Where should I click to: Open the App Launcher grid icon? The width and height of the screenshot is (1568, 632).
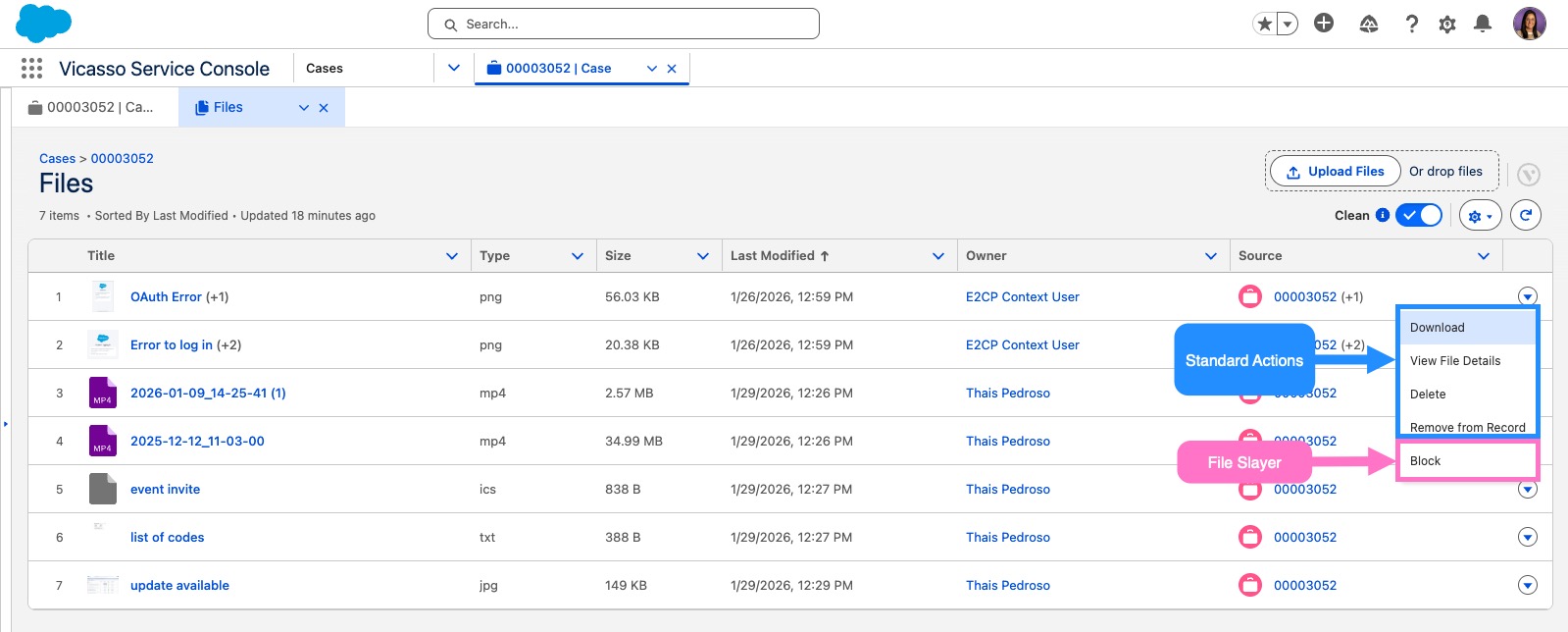(31, 68)
